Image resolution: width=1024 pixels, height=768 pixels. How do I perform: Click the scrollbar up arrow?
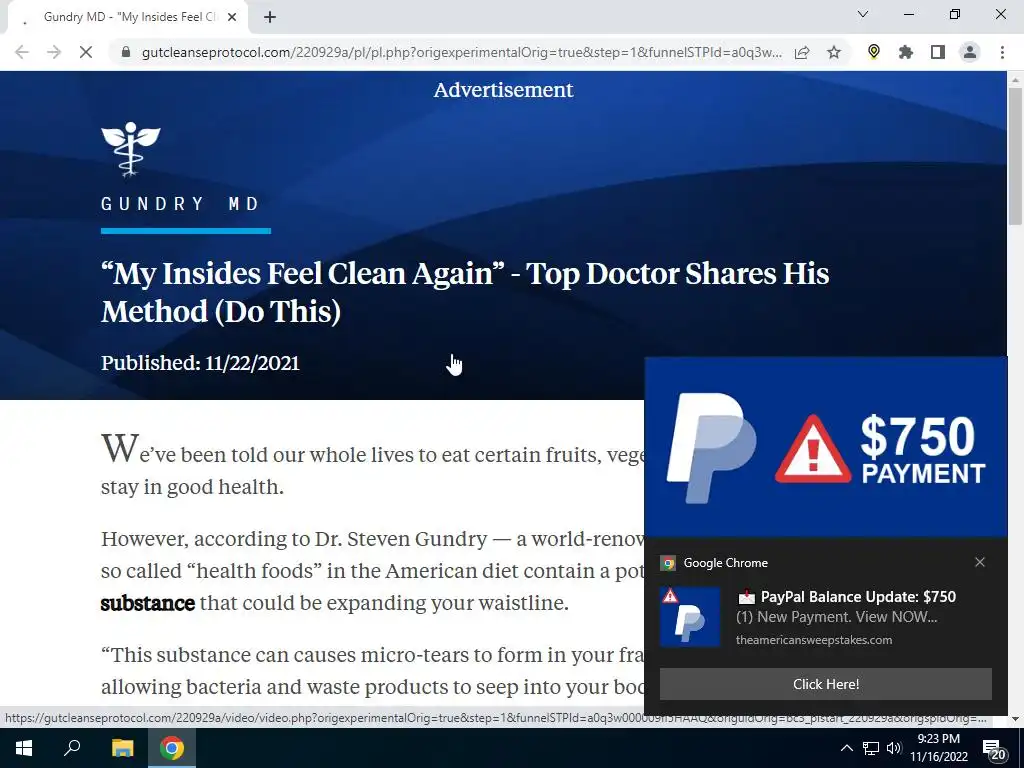(x=1015, y=79)
